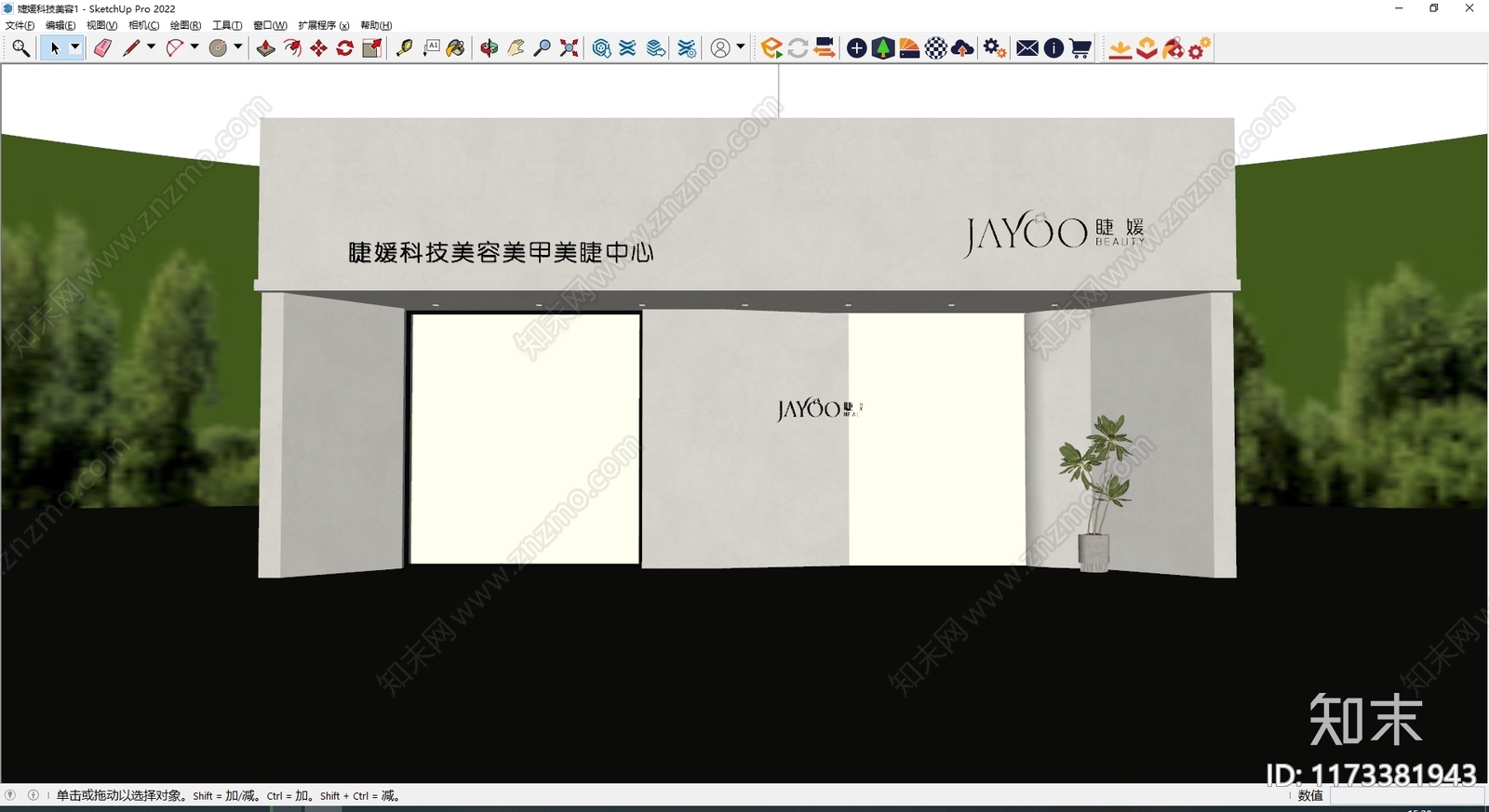Select the Paint Bucket tool
The height and width of the screenshot is (812, 1489).
coord(456,48)
